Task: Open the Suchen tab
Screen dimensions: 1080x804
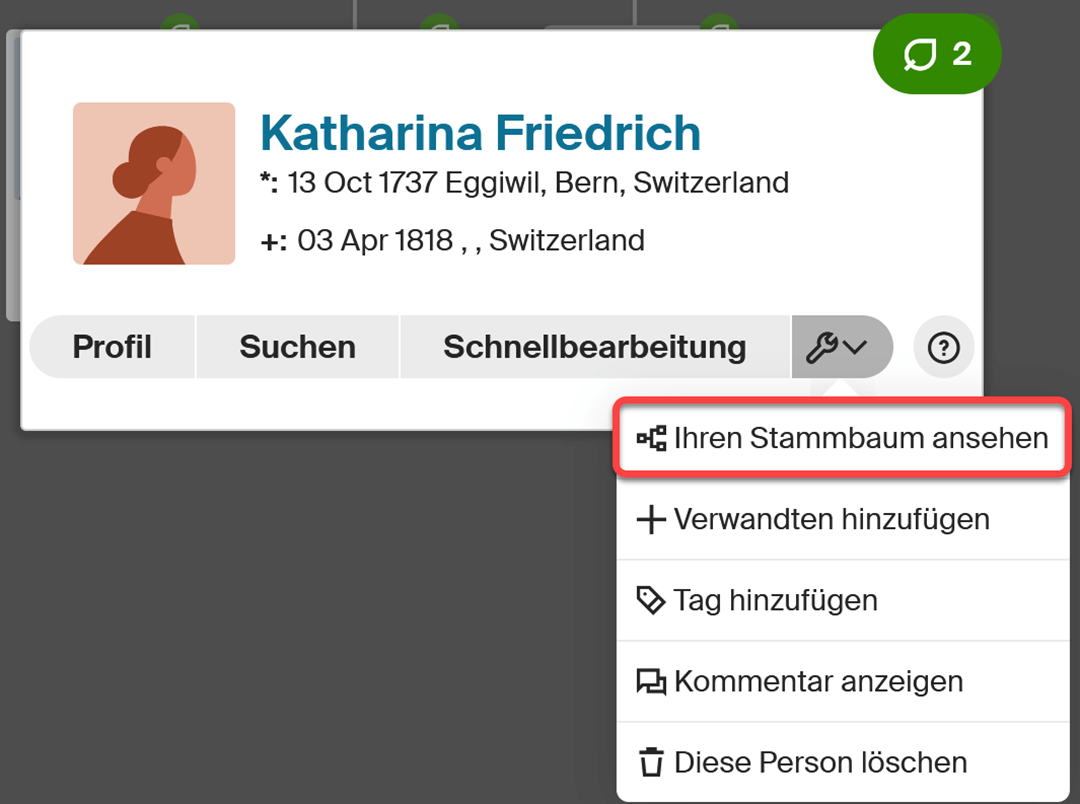Action: (297, 346)
